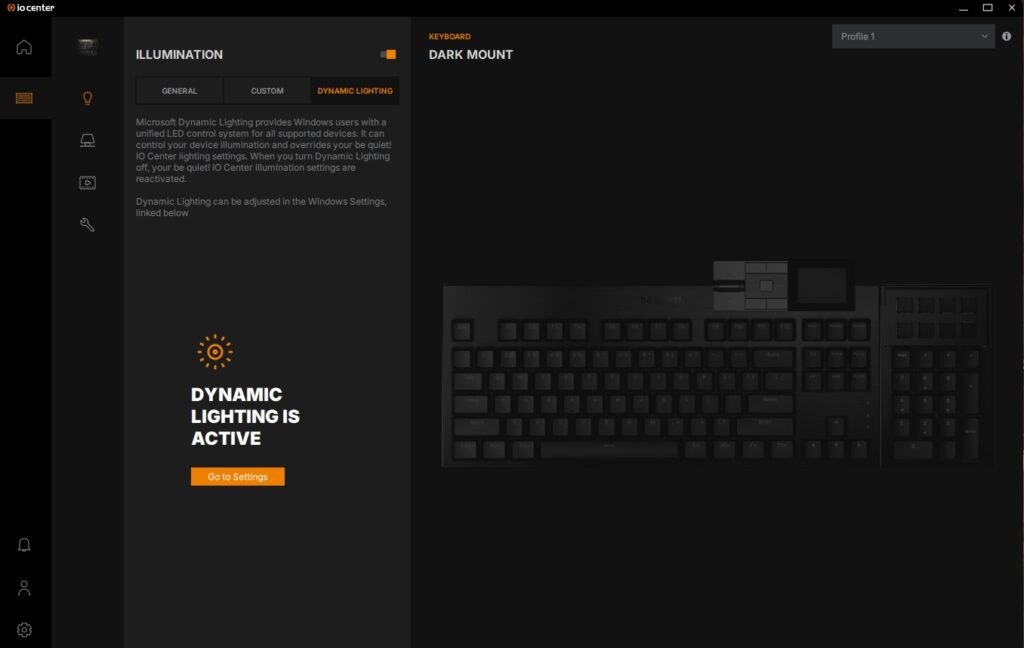Image resolution: width=1024 pixels, height=648 pixels.
Task: Expand the Profile 1 dropdown
Action: tap(913, 37)
